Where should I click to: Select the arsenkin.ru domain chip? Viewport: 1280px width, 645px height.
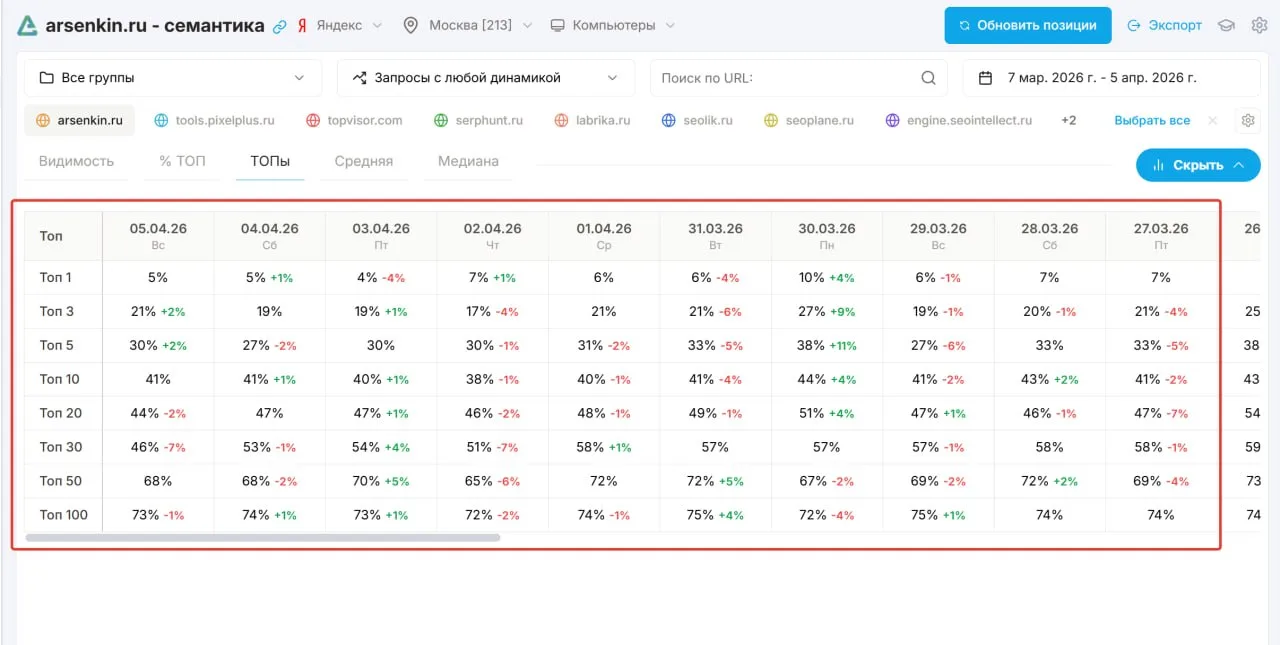coord(79,120)
